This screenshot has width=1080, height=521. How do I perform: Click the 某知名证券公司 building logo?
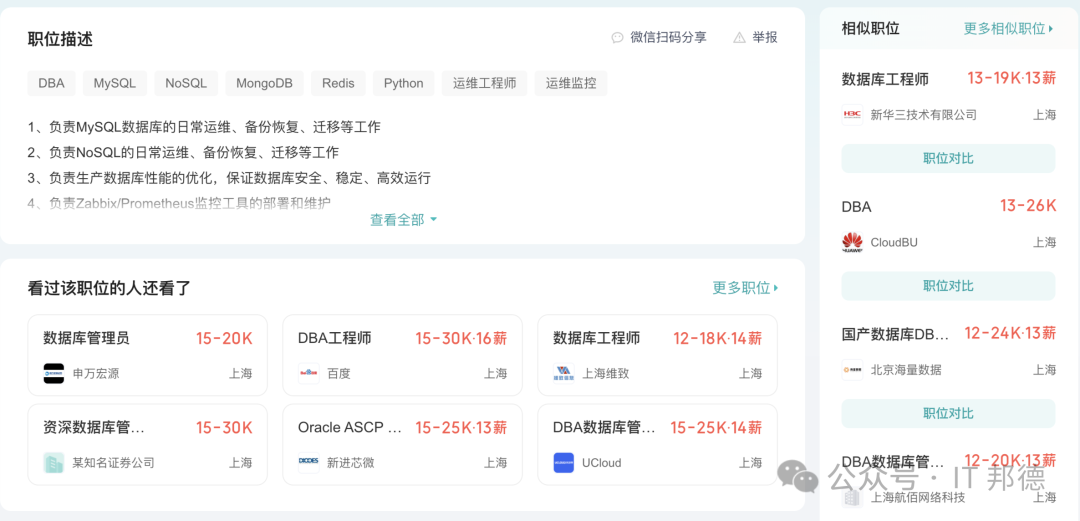[54, 462]
